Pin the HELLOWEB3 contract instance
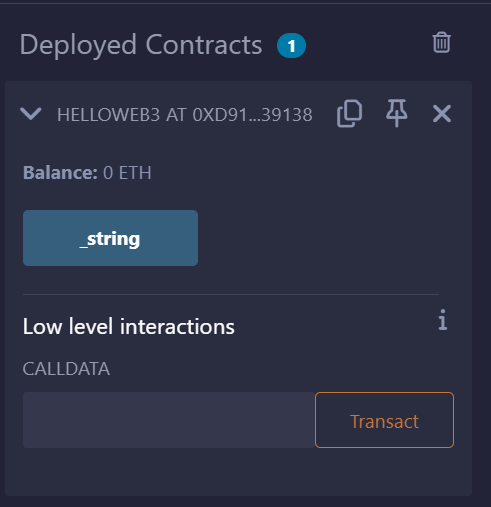 (396, 113)
